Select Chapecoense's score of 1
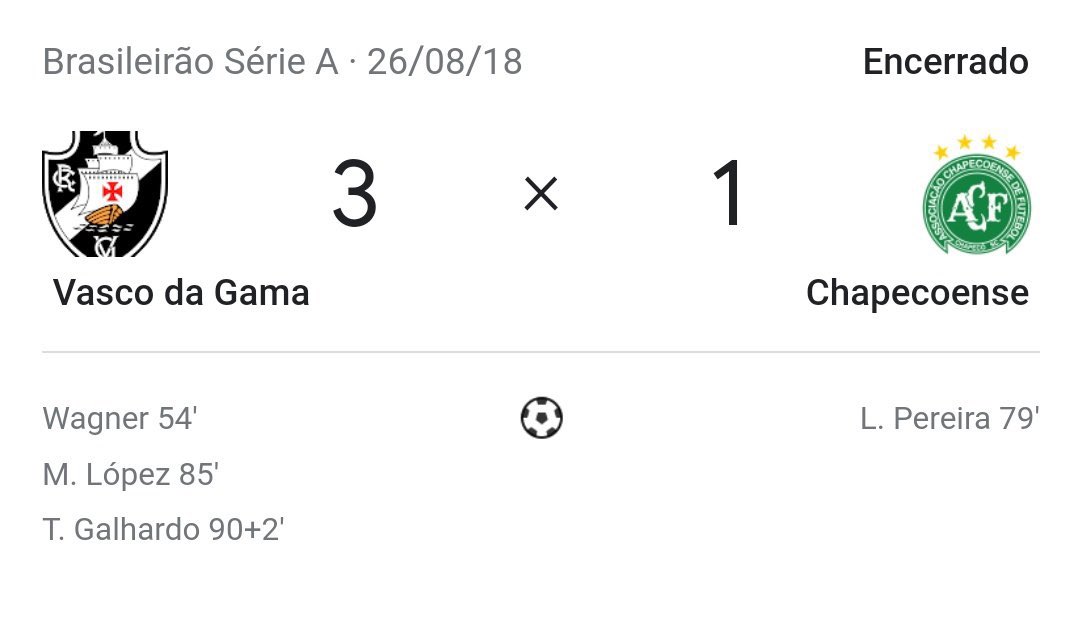Image resolution: width=1080 pixels, height=617 pixels. point(727,194)
